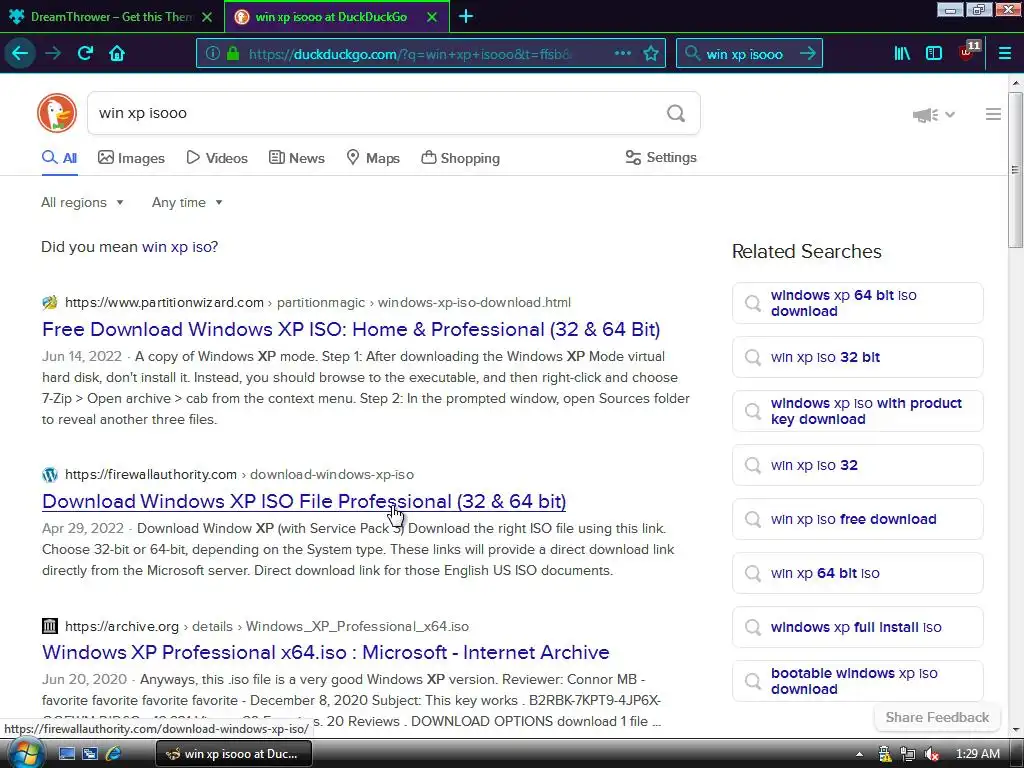Search related 'windows xp iso with product key download'
1024x768 pixels.
click(857, 411)
